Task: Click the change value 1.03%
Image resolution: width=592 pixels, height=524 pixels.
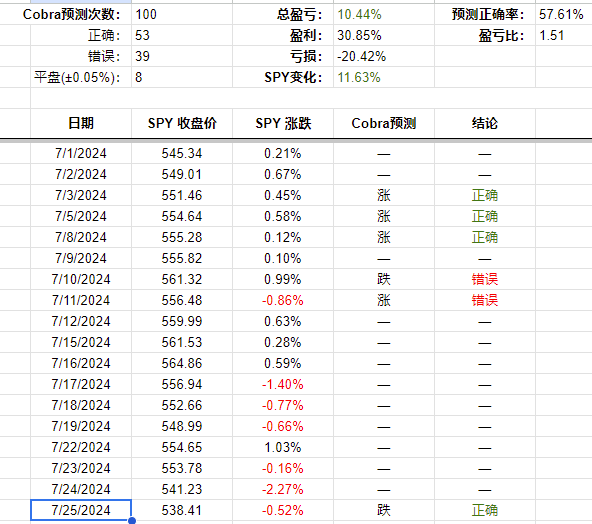Action: click(283, 447)
